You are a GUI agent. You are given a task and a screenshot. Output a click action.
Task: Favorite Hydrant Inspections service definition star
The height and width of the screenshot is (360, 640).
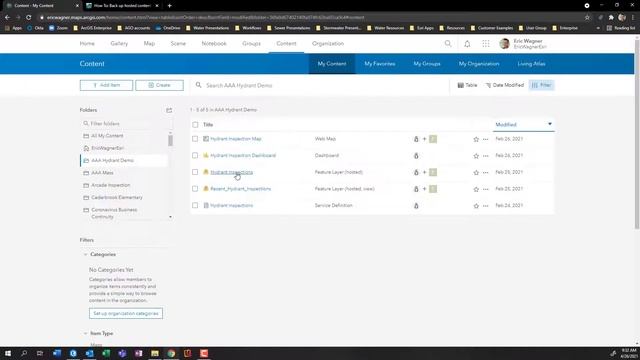476,206
